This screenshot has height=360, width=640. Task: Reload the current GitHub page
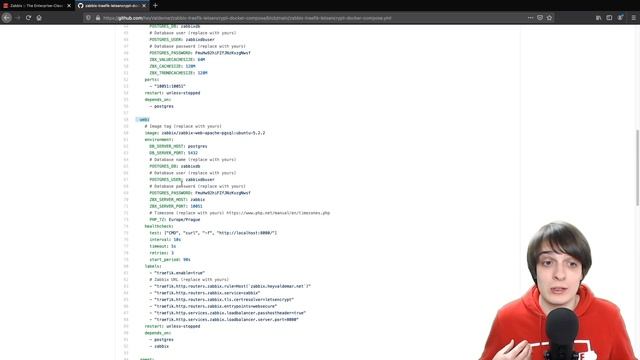click(28, 18)
